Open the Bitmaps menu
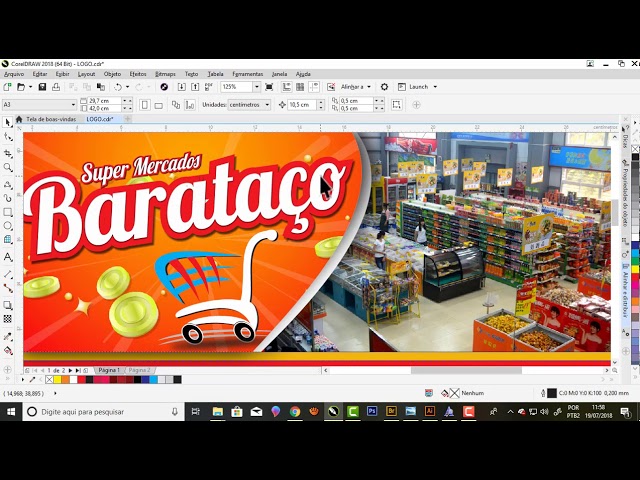This screenshot has height=480, width=640. click(165, 74)
